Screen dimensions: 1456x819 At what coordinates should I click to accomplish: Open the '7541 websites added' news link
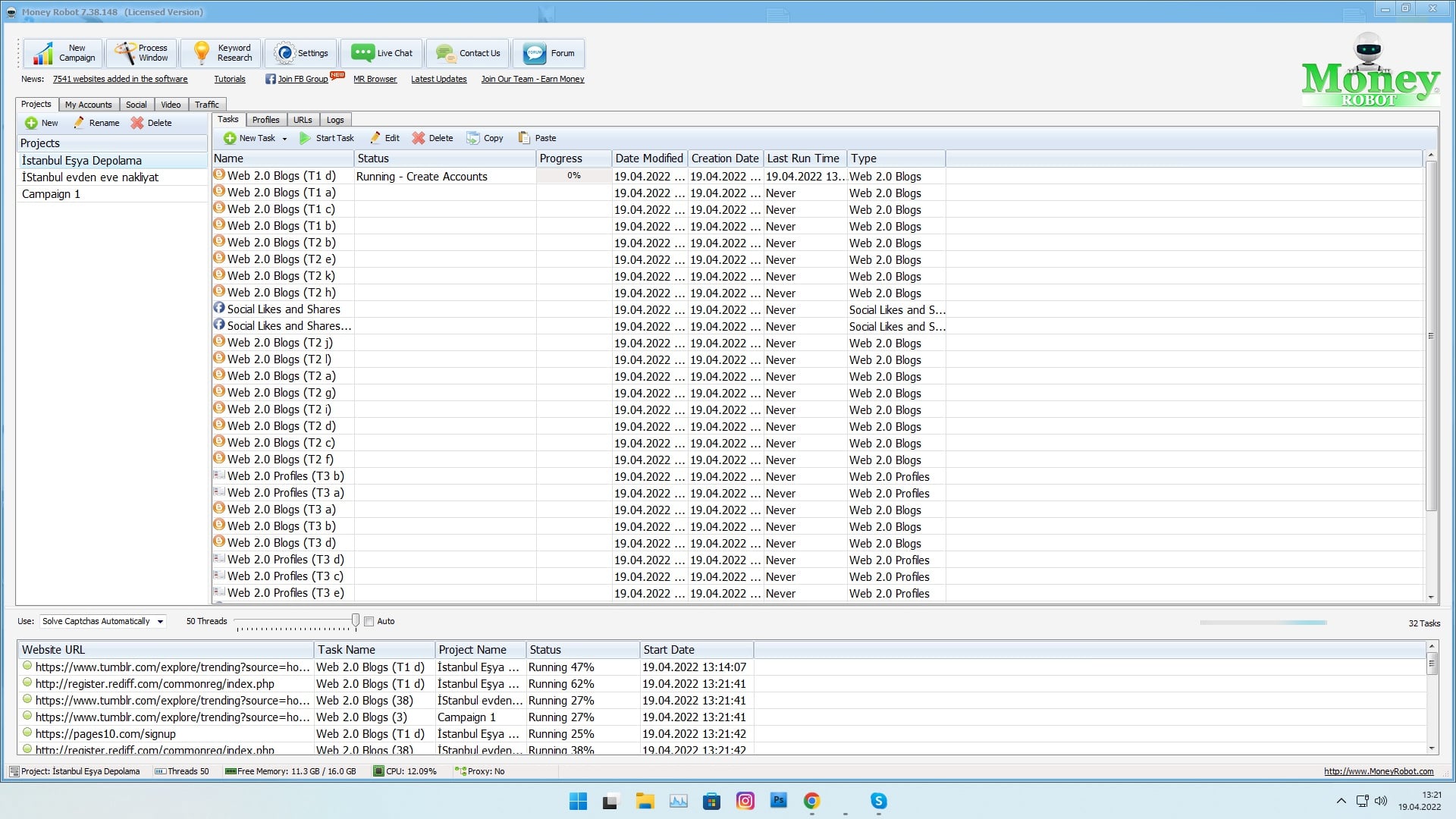(x=120, y=79)
